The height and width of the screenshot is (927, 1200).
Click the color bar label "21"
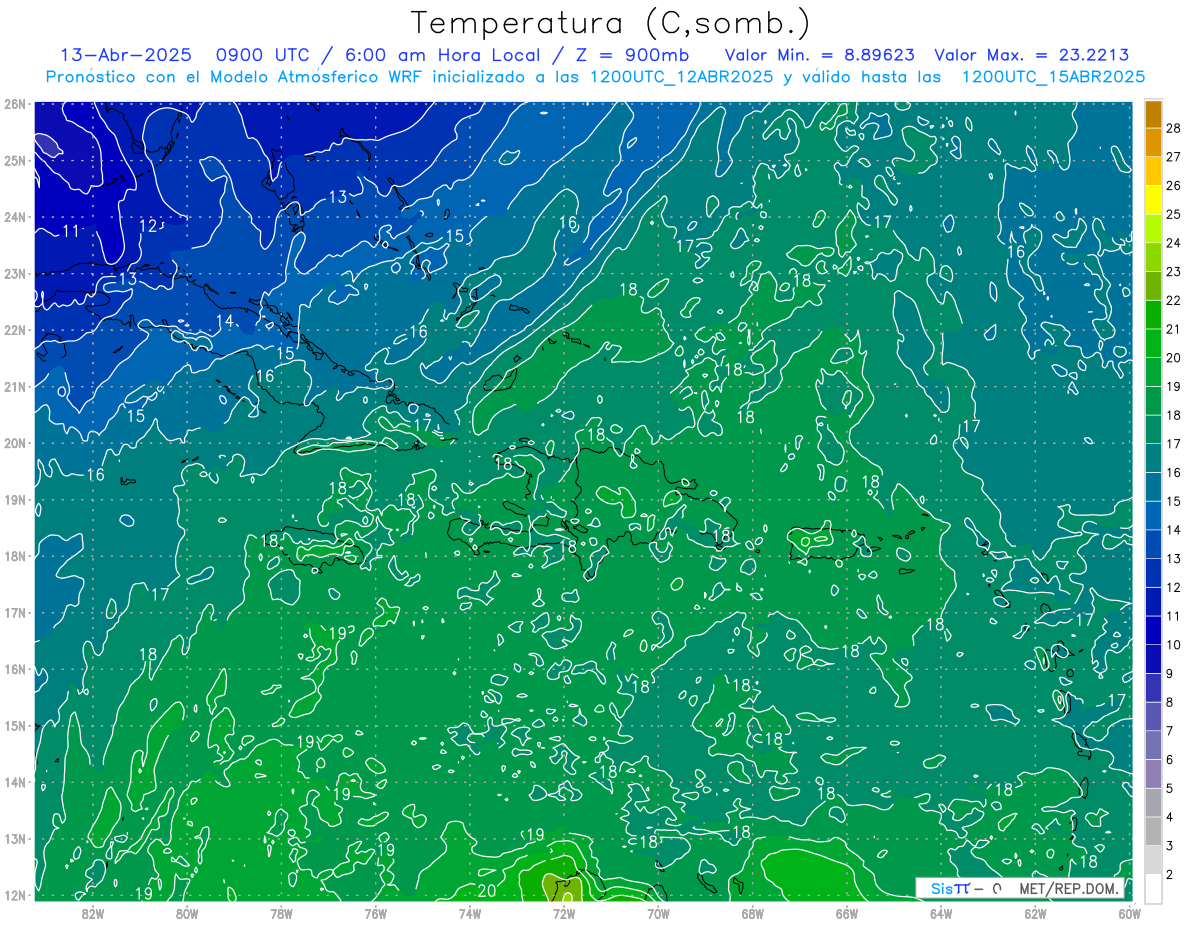[x=1173, y=329]
